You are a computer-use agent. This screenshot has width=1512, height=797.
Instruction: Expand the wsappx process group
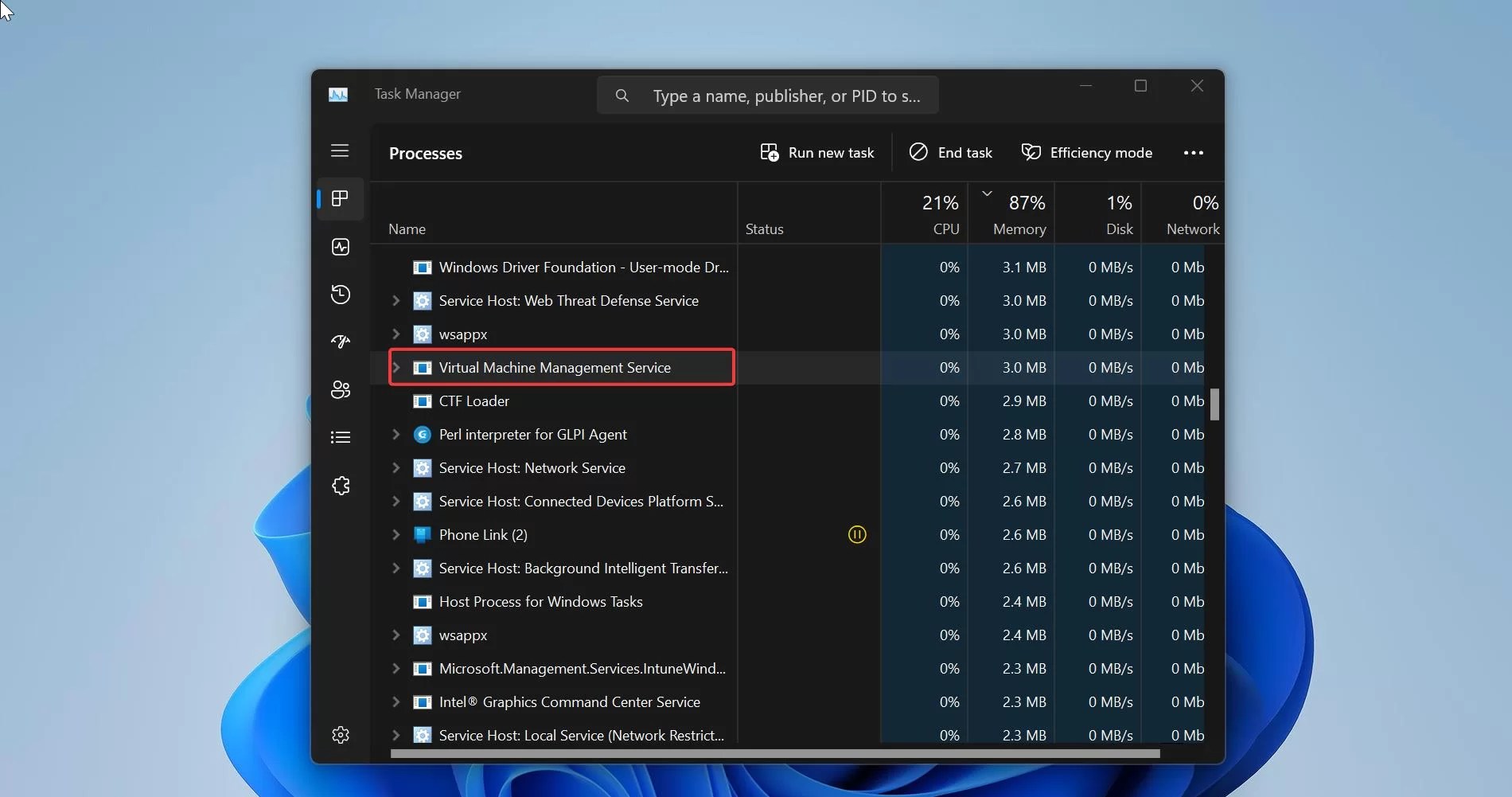397,334
